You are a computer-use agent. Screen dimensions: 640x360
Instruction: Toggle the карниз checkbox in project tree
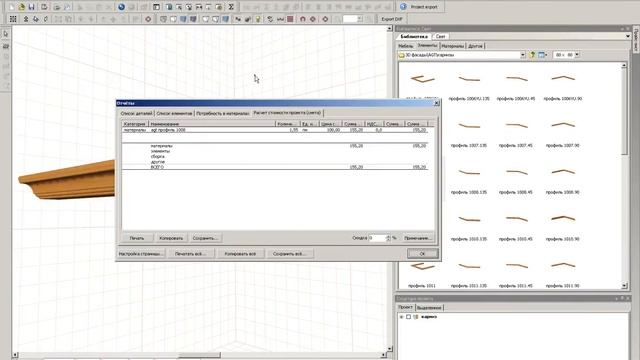tap(409, 317)
